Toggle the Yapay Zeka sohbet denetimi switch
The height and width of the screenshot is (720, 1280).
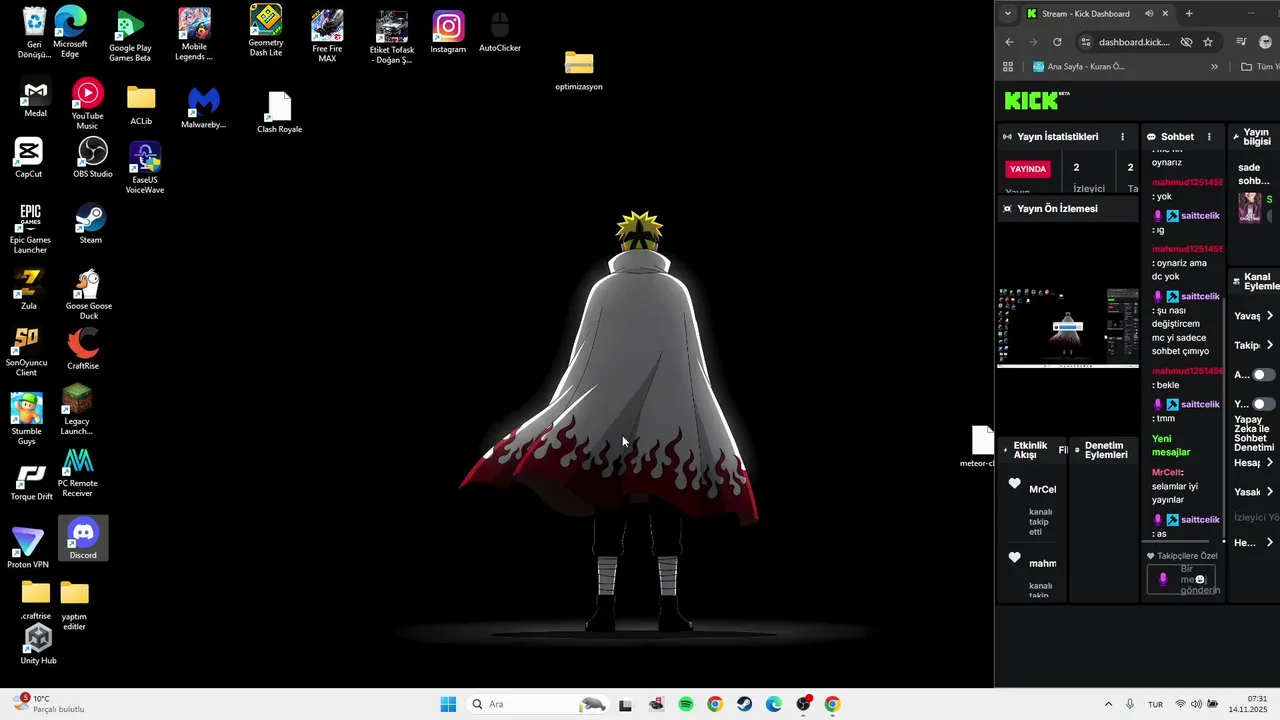pos(1264,404)
